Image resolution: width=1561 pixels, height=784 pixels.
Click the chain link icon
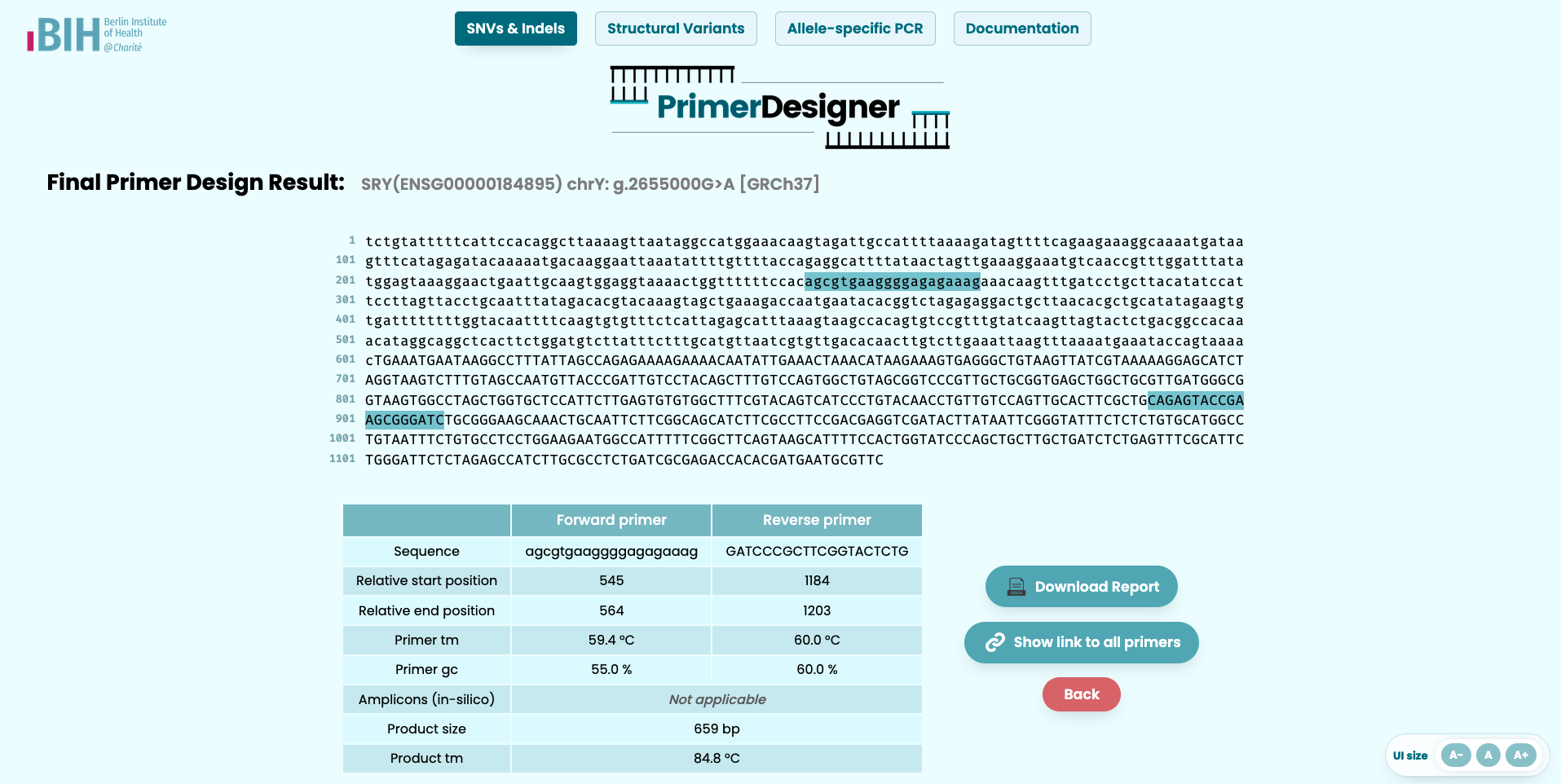[x=994, y=642]
